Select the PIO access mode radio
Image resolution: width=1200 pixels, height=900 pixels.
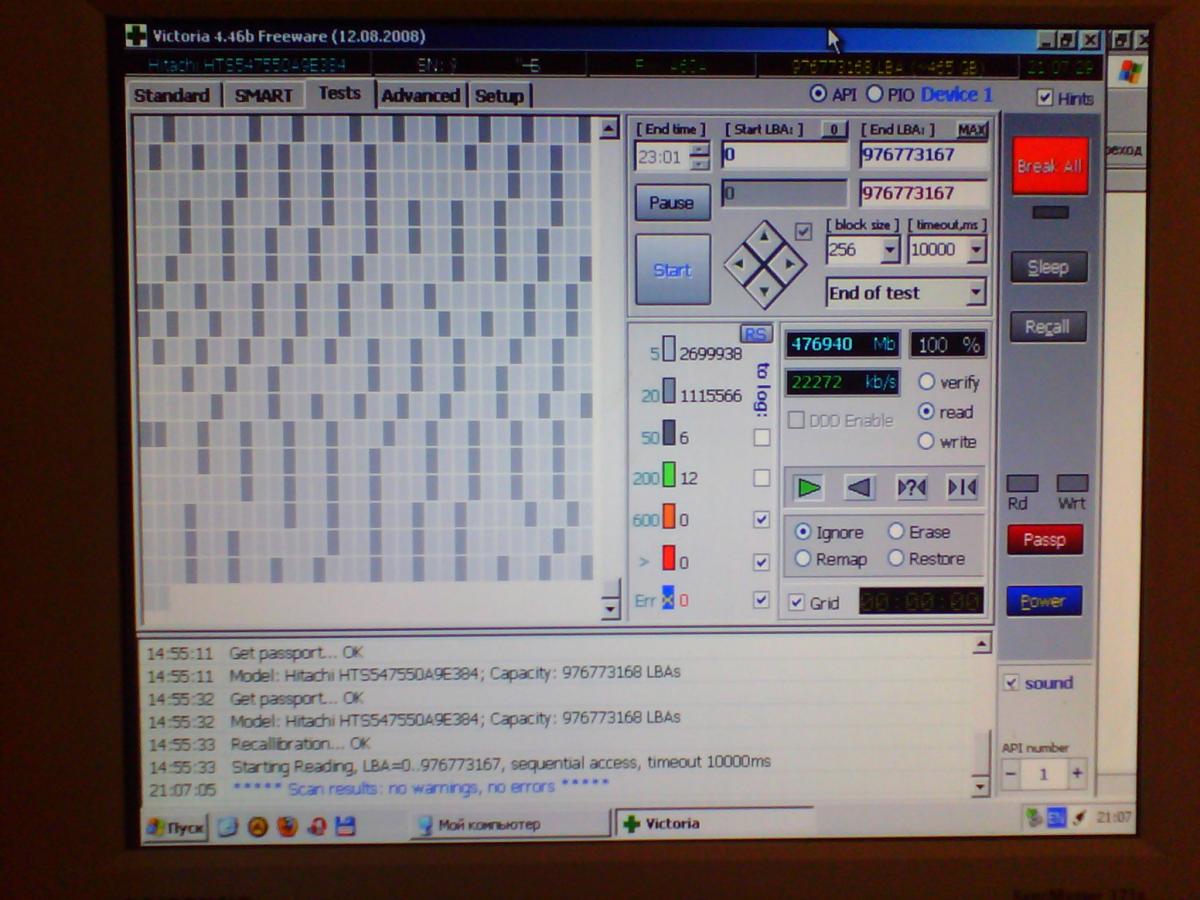874,94
